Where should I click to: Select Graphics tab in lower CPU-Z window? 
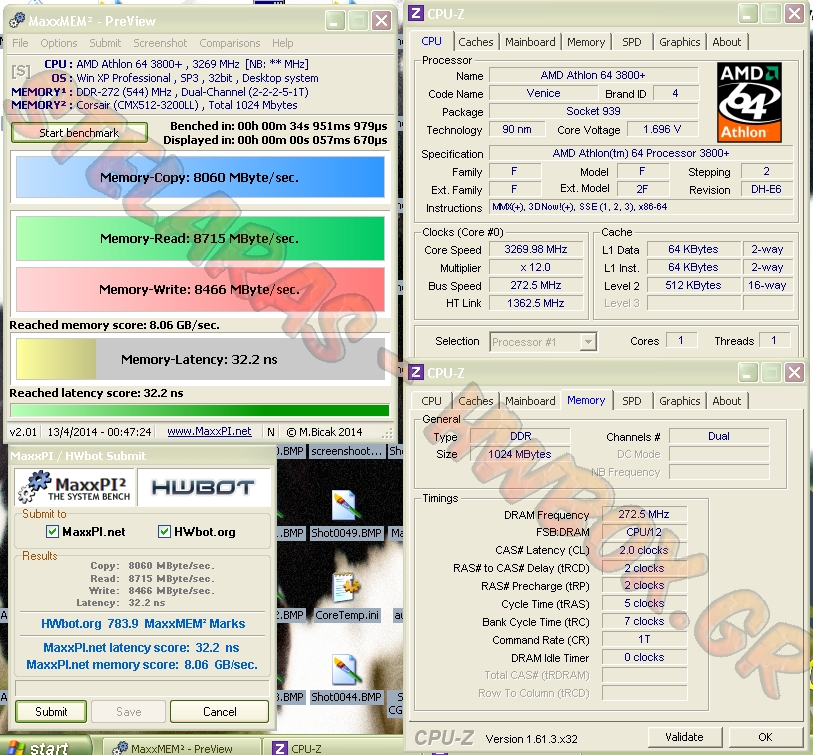tap(679, 401)
